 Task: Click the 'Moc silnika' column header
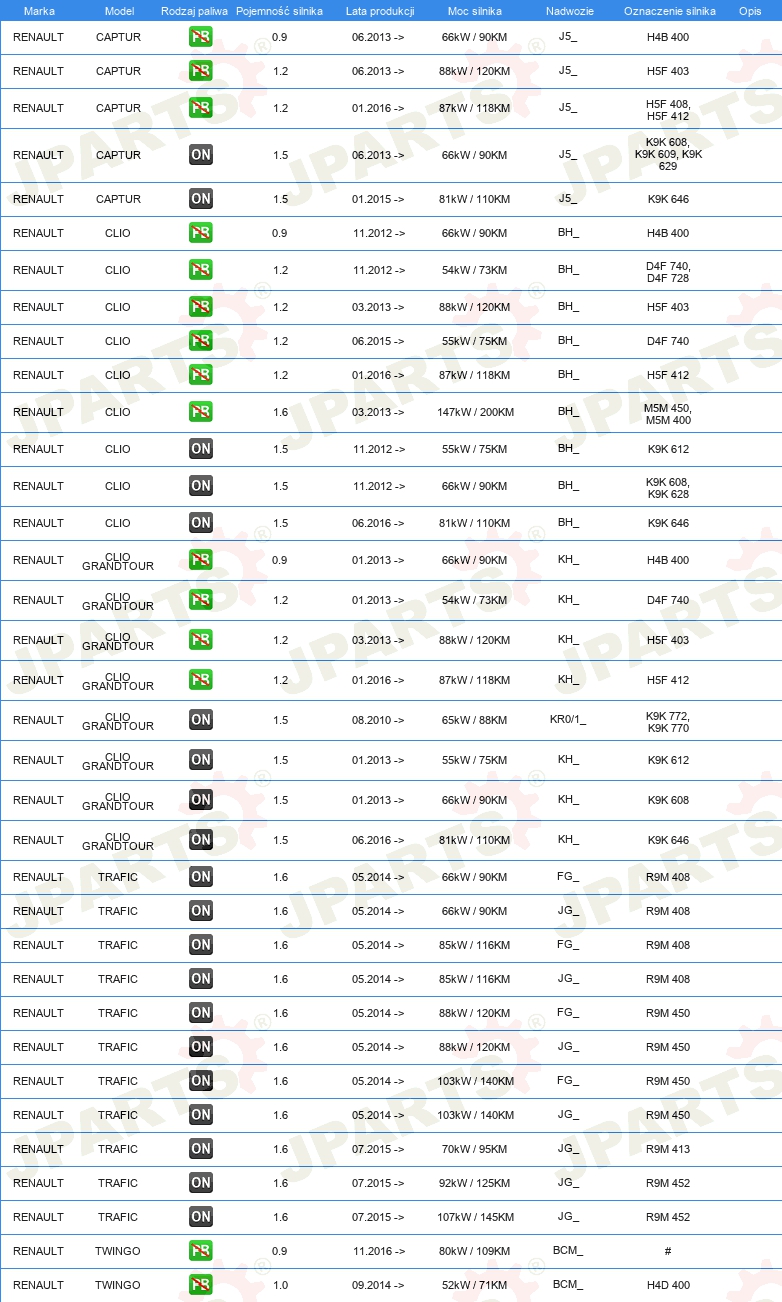tap(475, 11)
